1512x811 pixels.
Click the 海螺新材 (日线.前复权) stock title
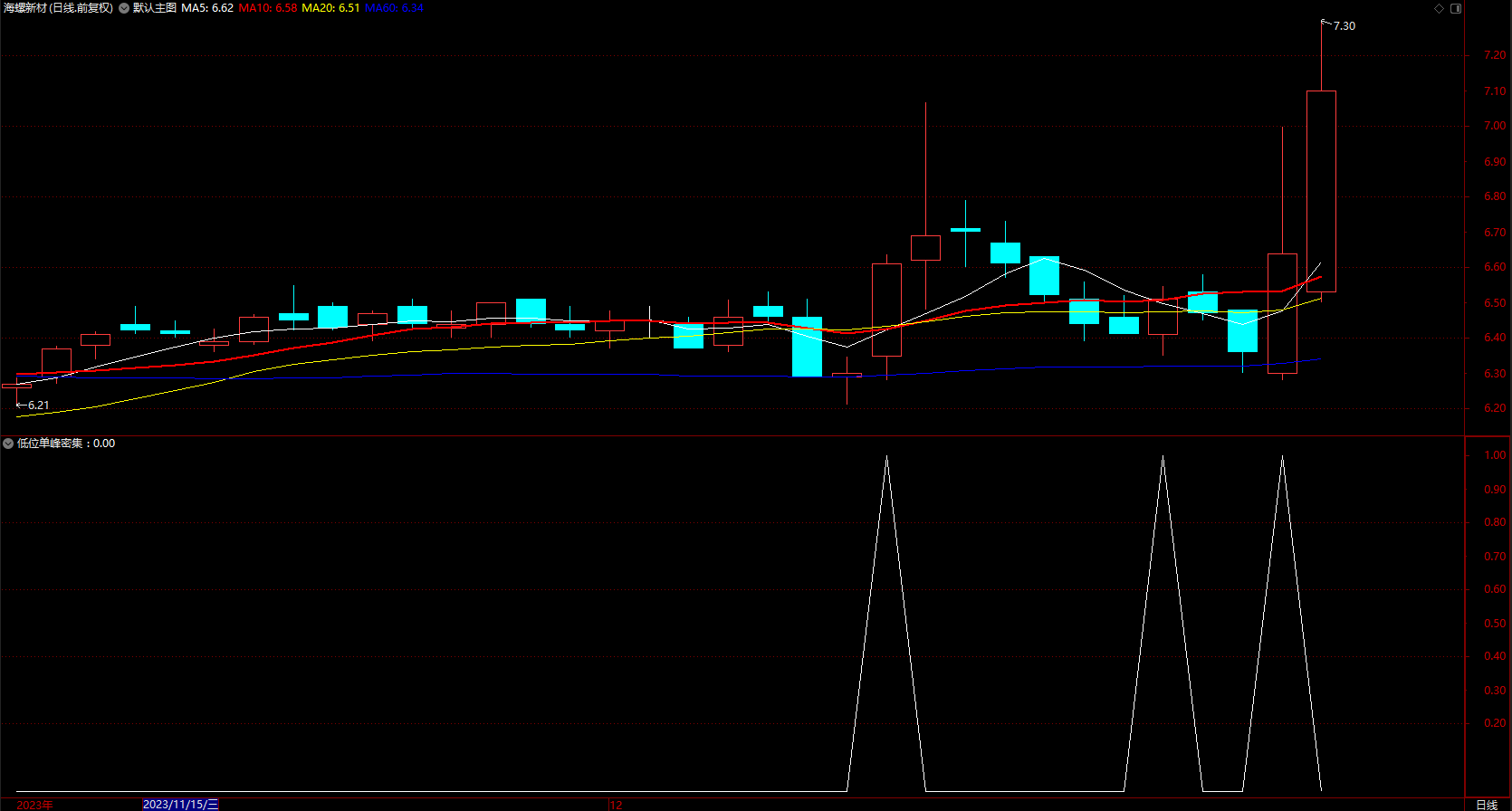[59, 8]
